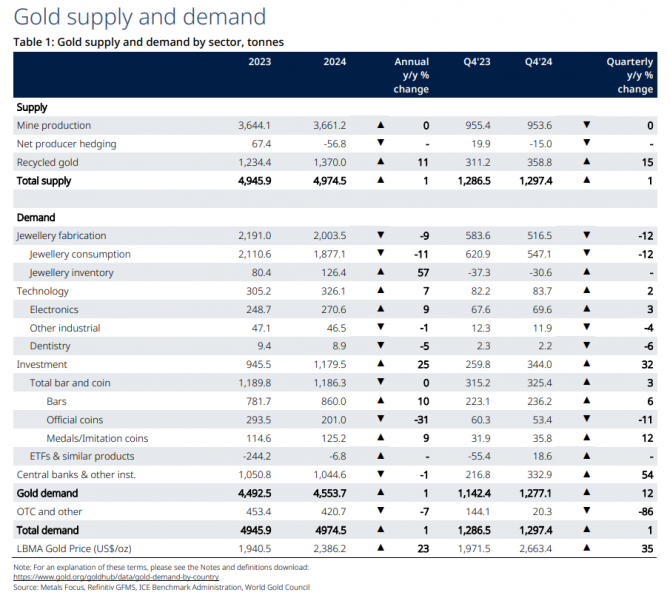The image size is (670, 598).
Task: Click the annual up arrow for Recycled gold
Action: click(380, 162)
